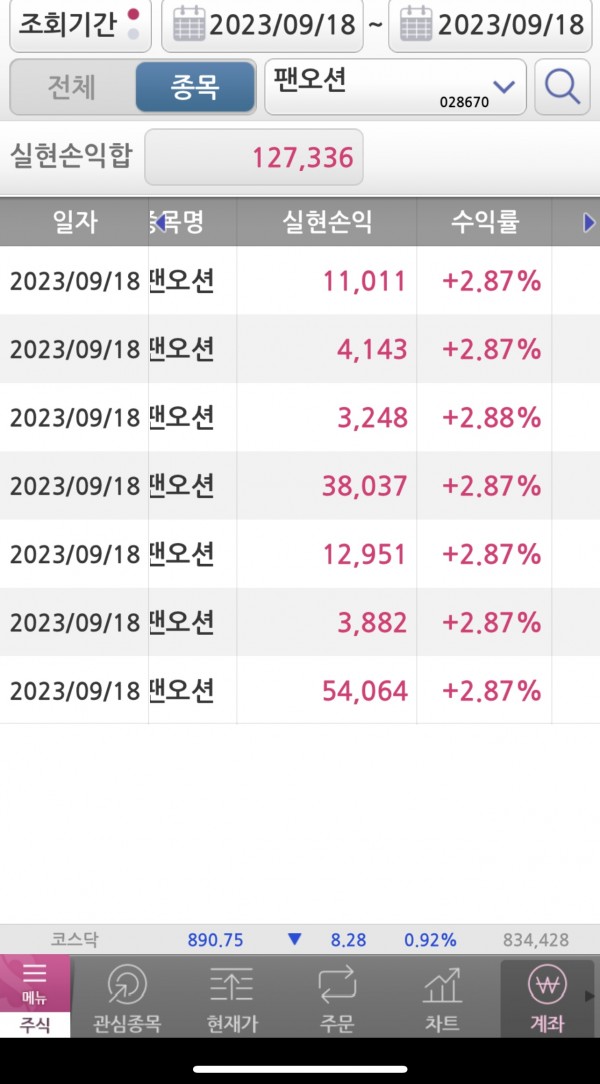Expand the 팬오션 stock dropdown
Viewport: 600px width, 1084px height.
(503, 87)
